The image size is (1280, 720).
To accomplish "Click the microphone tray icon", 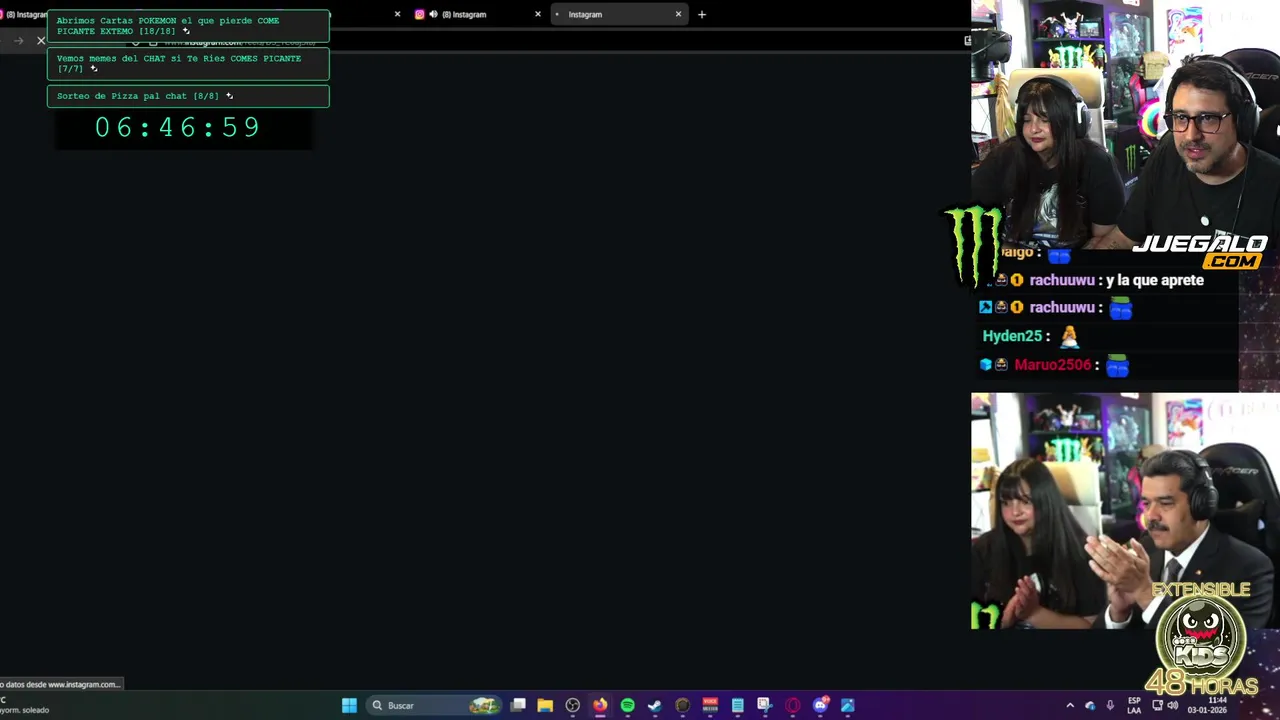I will coord(1110,705).
